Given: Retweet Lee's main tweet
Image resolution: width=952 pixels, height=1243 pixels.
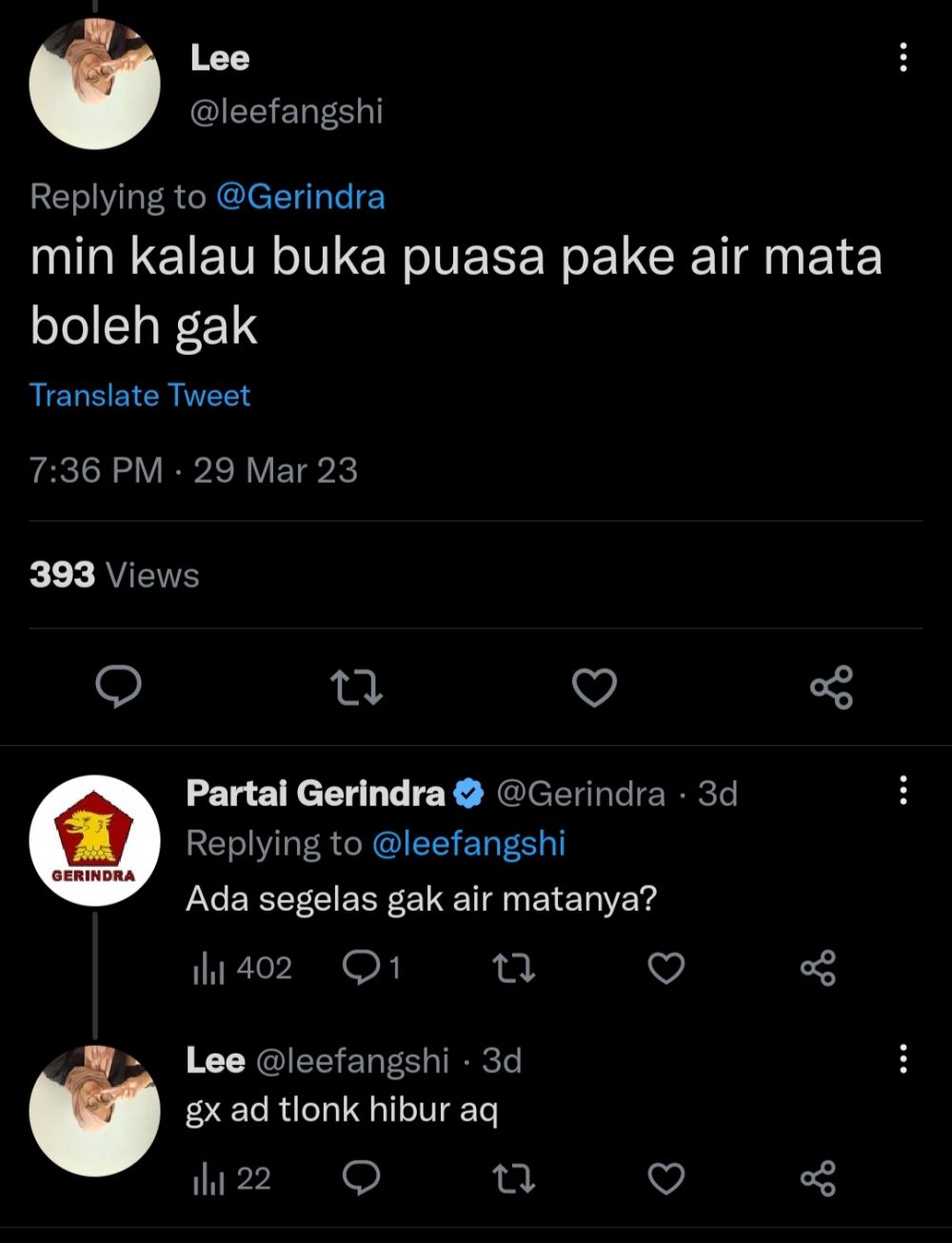Looking at the screenshot, I should (356, 687).
